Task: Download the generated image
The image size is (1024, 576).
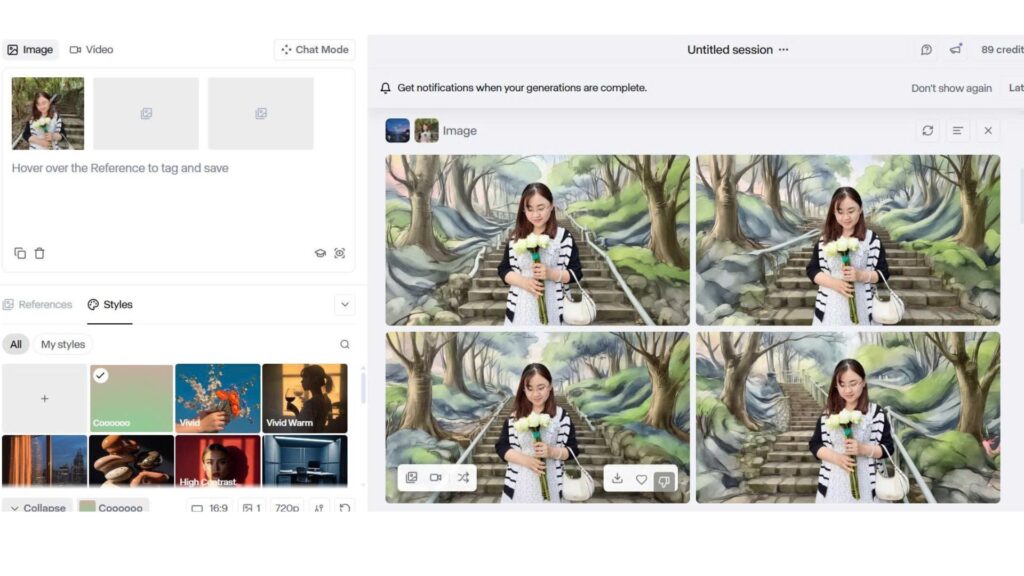Action: click(617, 479)
